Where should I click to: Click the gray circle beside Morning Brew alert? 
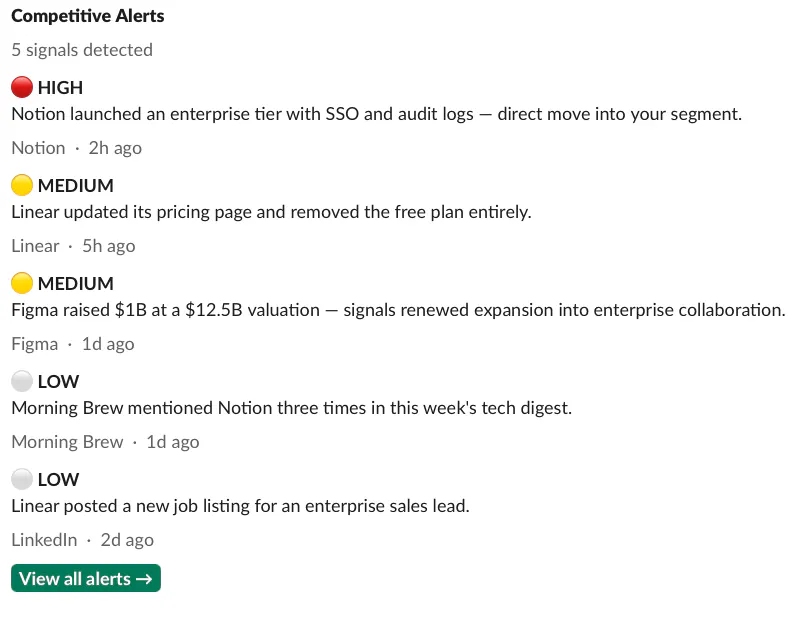coord(22,381)
